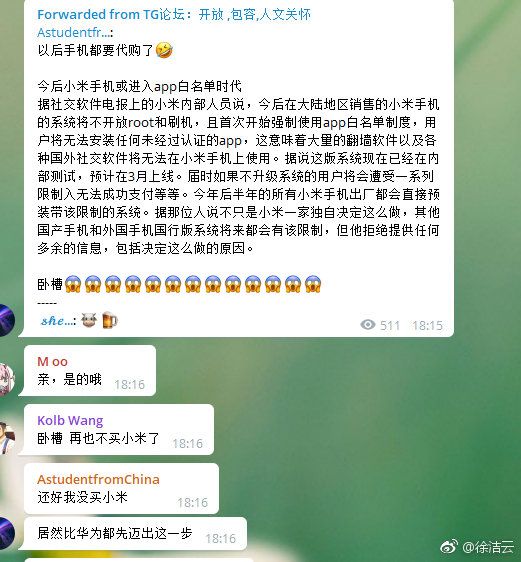Image resolution: width=521 pixels, height=562 pixels.
Task: Open the TG论坛 forwarded channel link
Action: 174,15
